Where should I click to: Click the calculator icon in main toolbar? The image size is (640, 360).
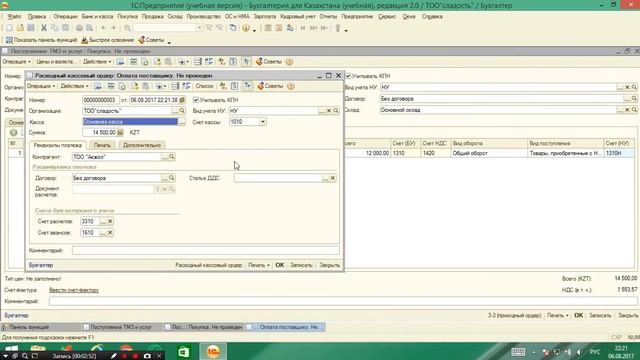[x=268, y=28]
